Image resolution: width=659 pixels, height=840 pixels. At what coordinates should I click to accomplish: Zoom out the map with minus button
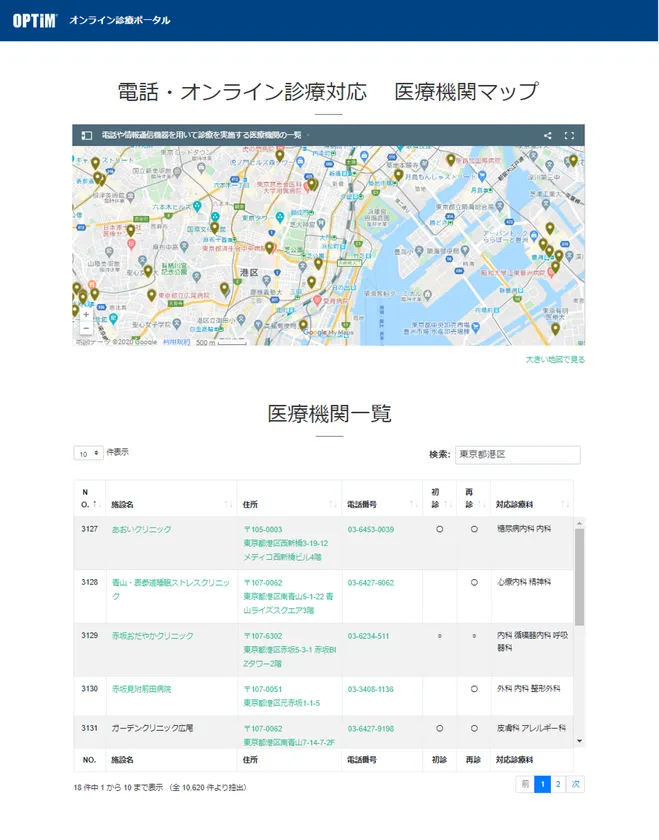[x=86, y=328]
